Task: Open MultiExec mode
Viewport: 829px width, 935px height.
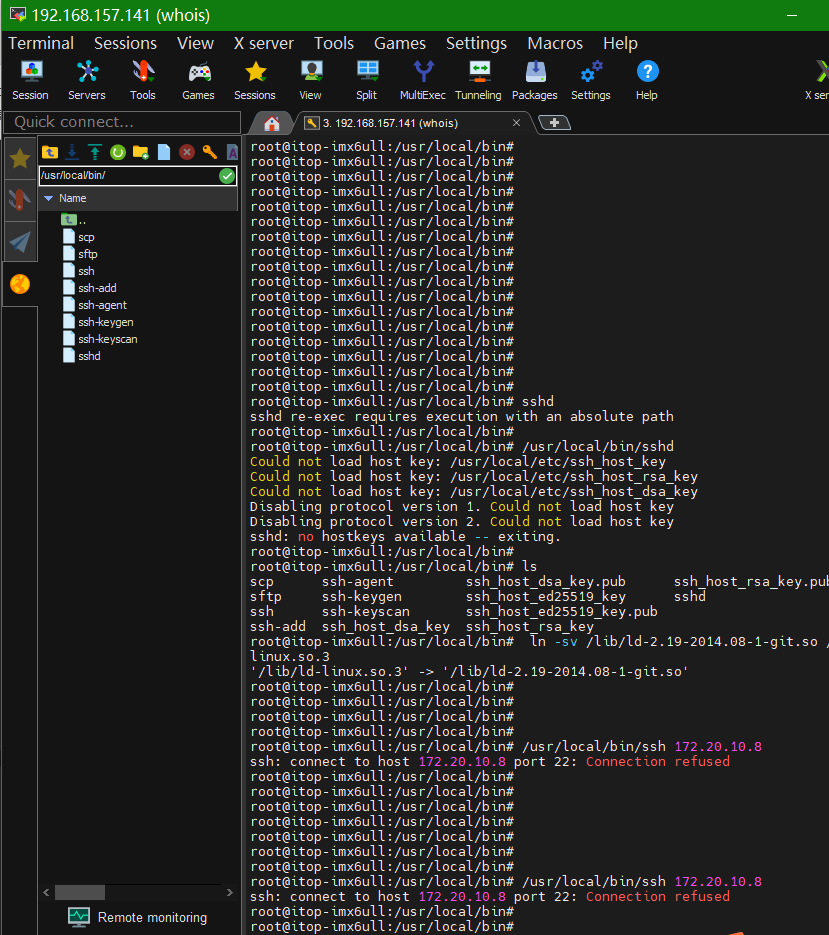Action: point(422,81)
